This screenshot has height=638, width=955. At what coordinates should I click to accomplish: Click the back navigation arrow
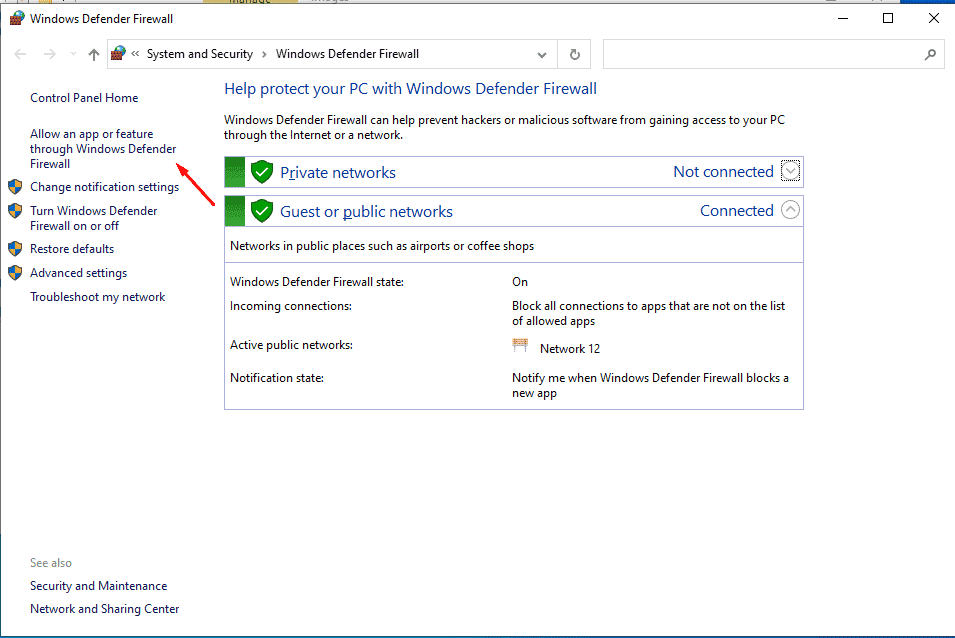click(20, 54)
